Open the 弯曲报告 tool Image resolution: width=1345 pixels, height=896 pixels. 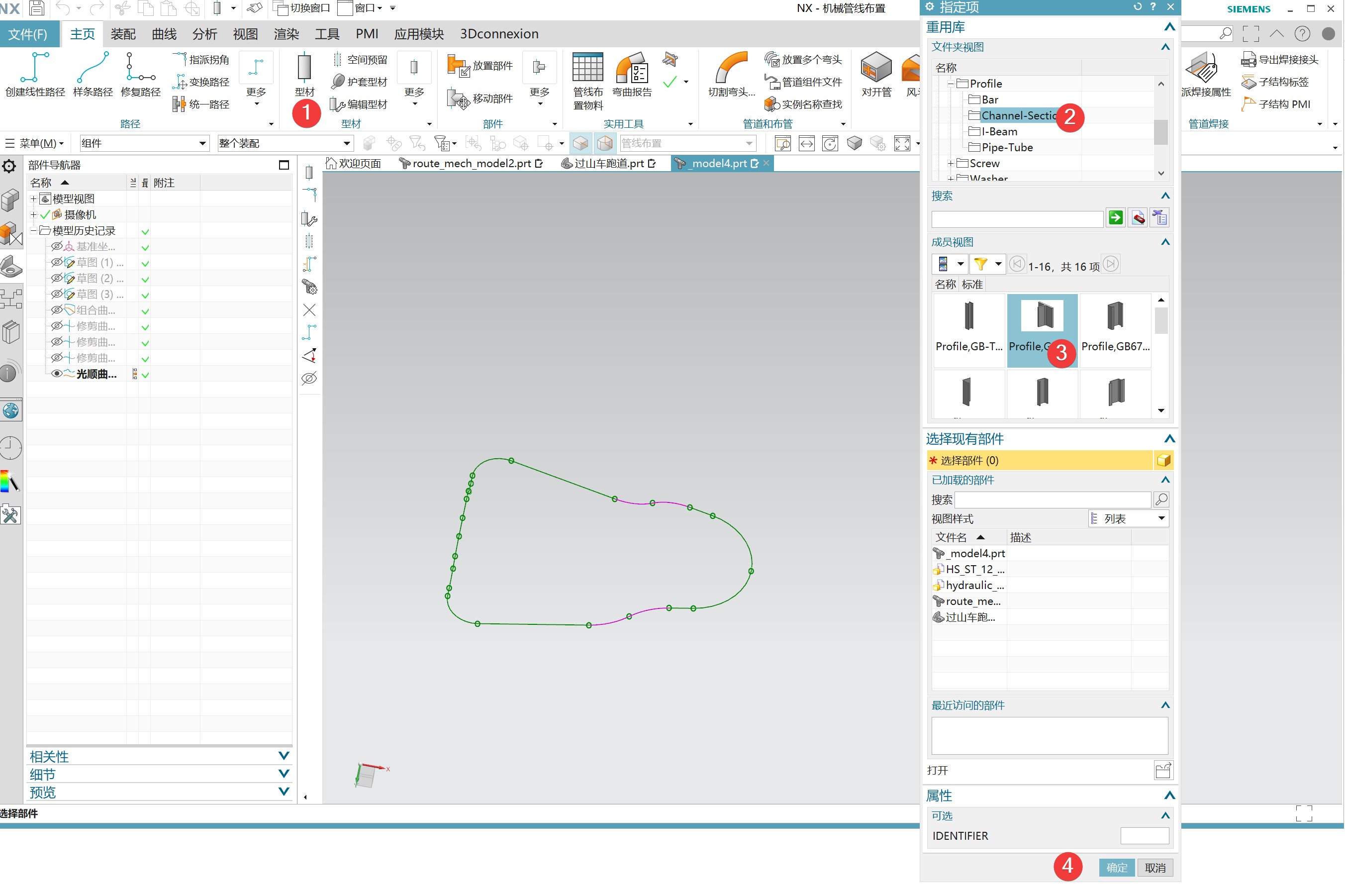[x=631, y=74]
